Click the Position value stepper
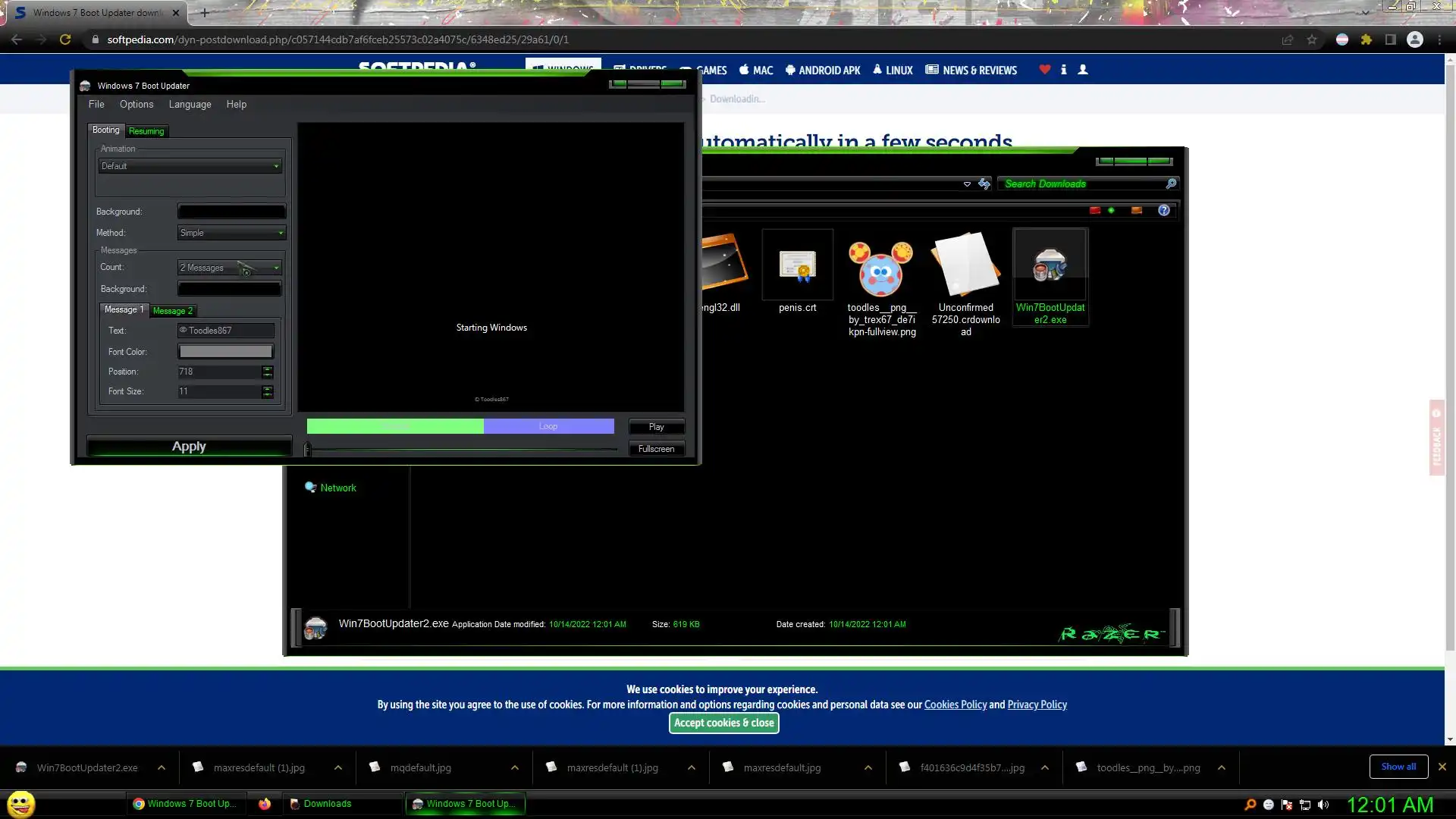Screen dimensions: 1456x819 [267, 372]
